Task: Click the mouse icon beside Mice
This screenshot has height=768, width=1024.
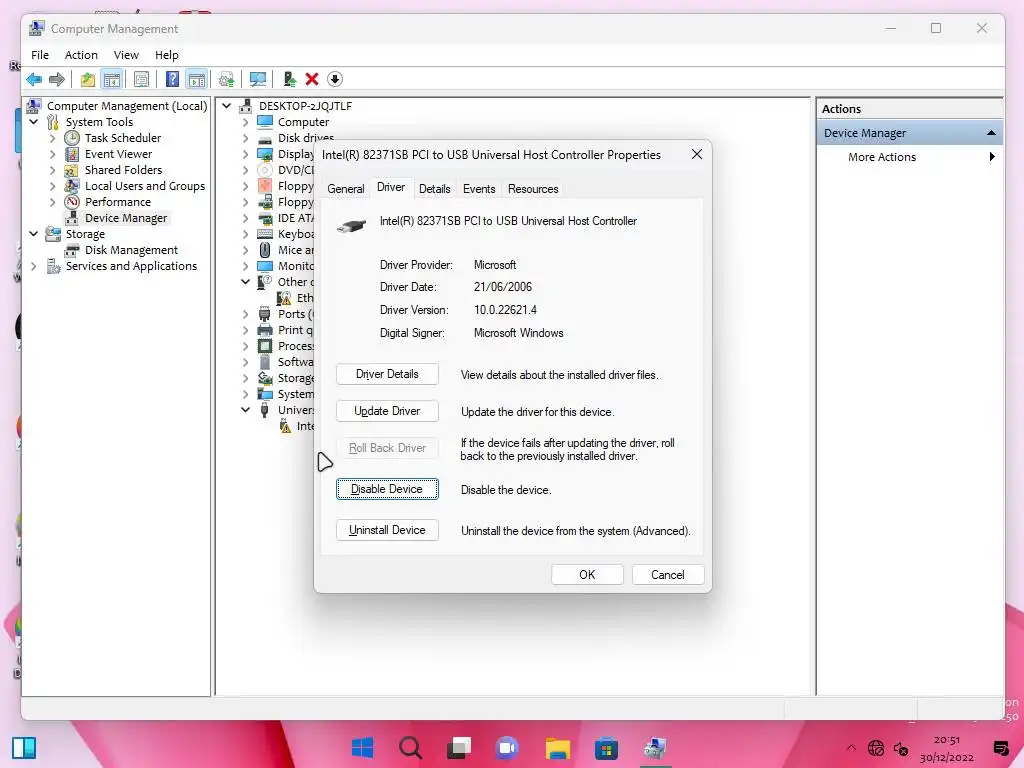Action: (264, 250)
